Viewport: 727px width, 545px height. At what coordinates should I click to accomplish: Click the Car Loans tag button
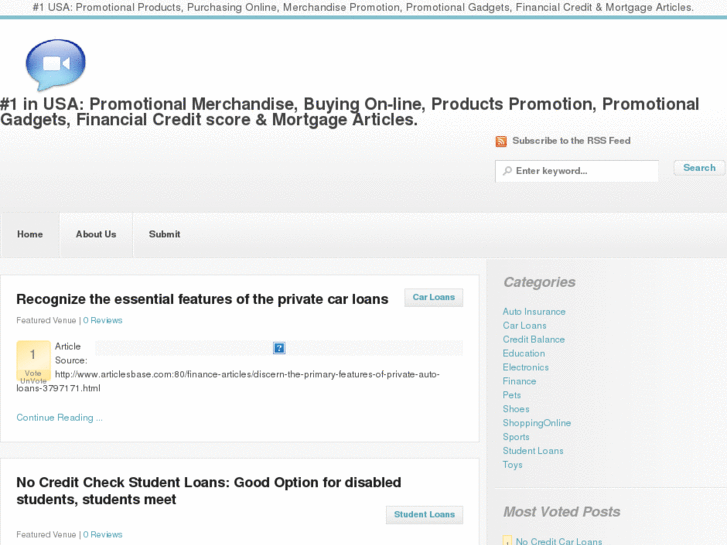(x=433, y=297)
